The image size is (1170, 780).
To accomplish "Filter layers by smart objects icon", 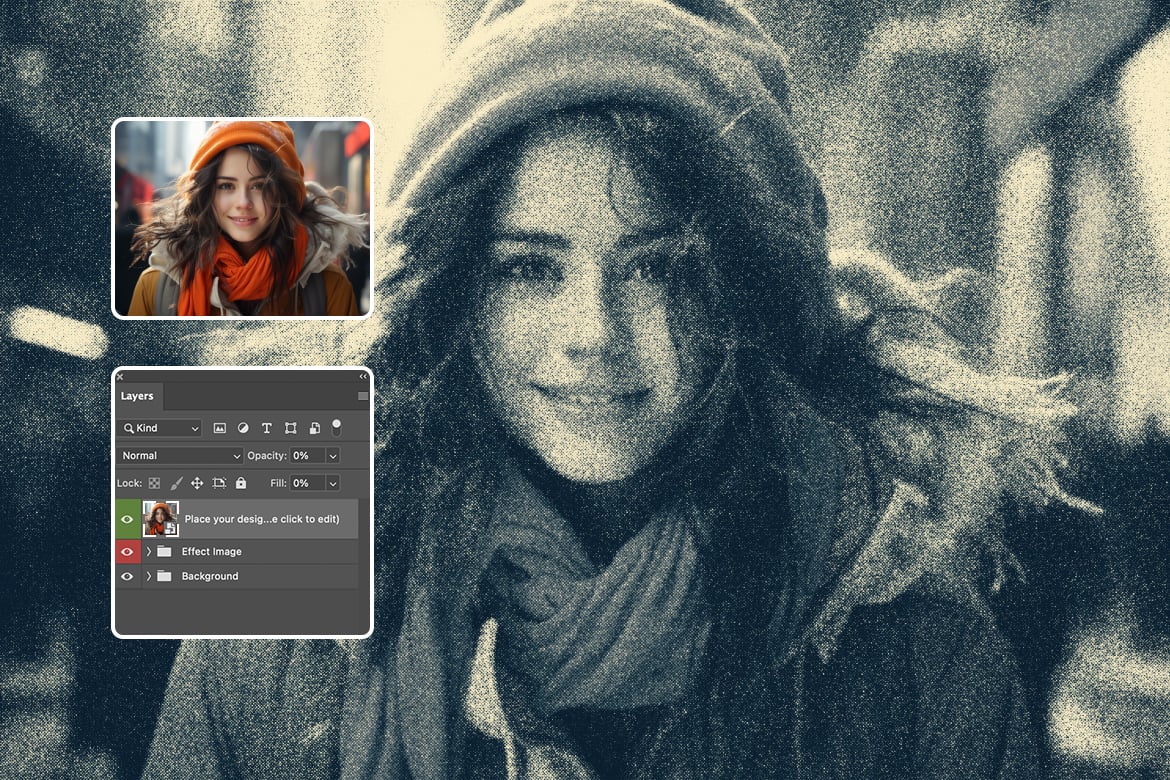I will pos(314,428).
